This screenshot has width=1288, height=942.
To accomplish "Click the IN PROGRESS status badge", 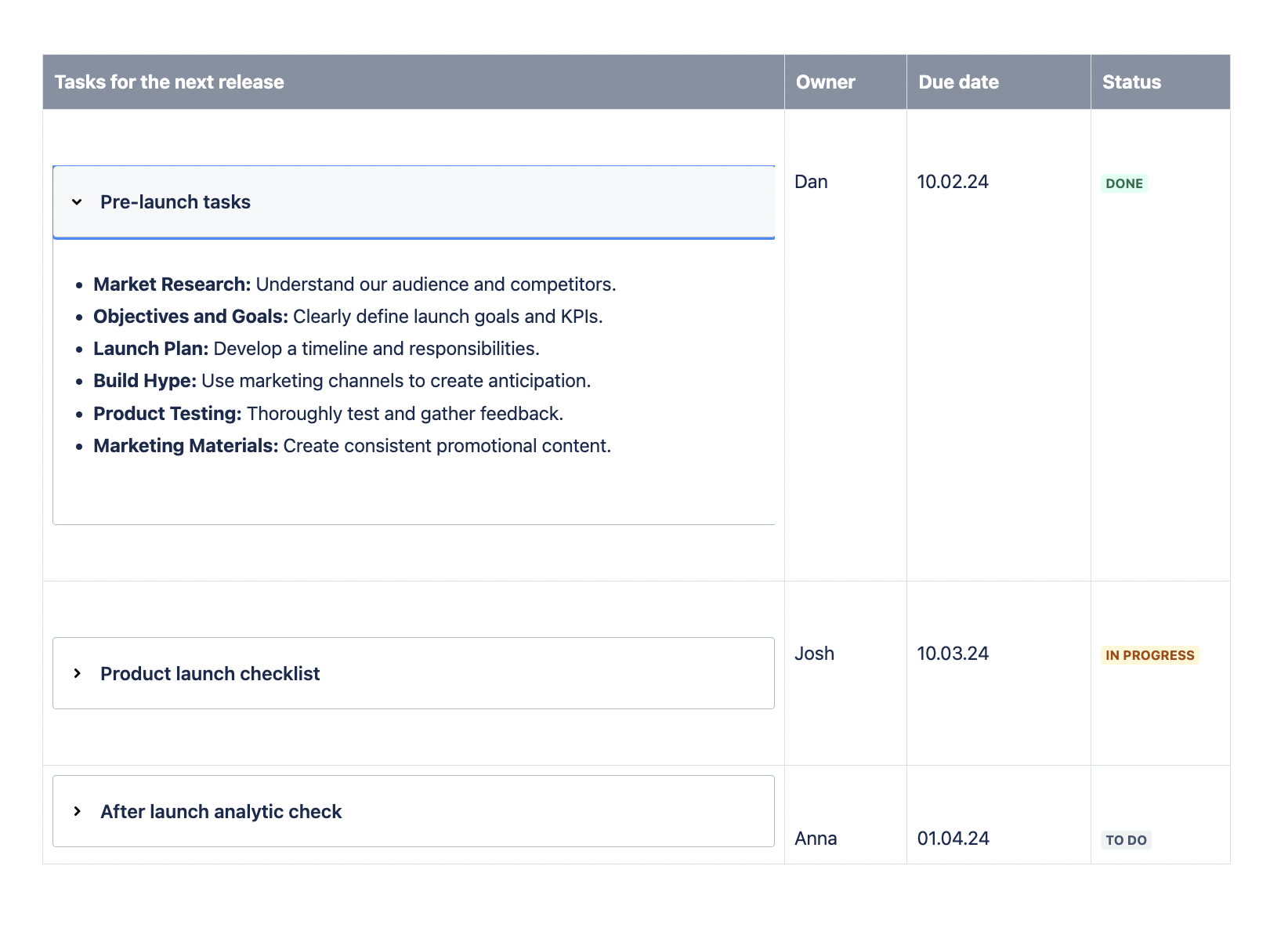I will pyautogui.click(x=1149, y=654).
